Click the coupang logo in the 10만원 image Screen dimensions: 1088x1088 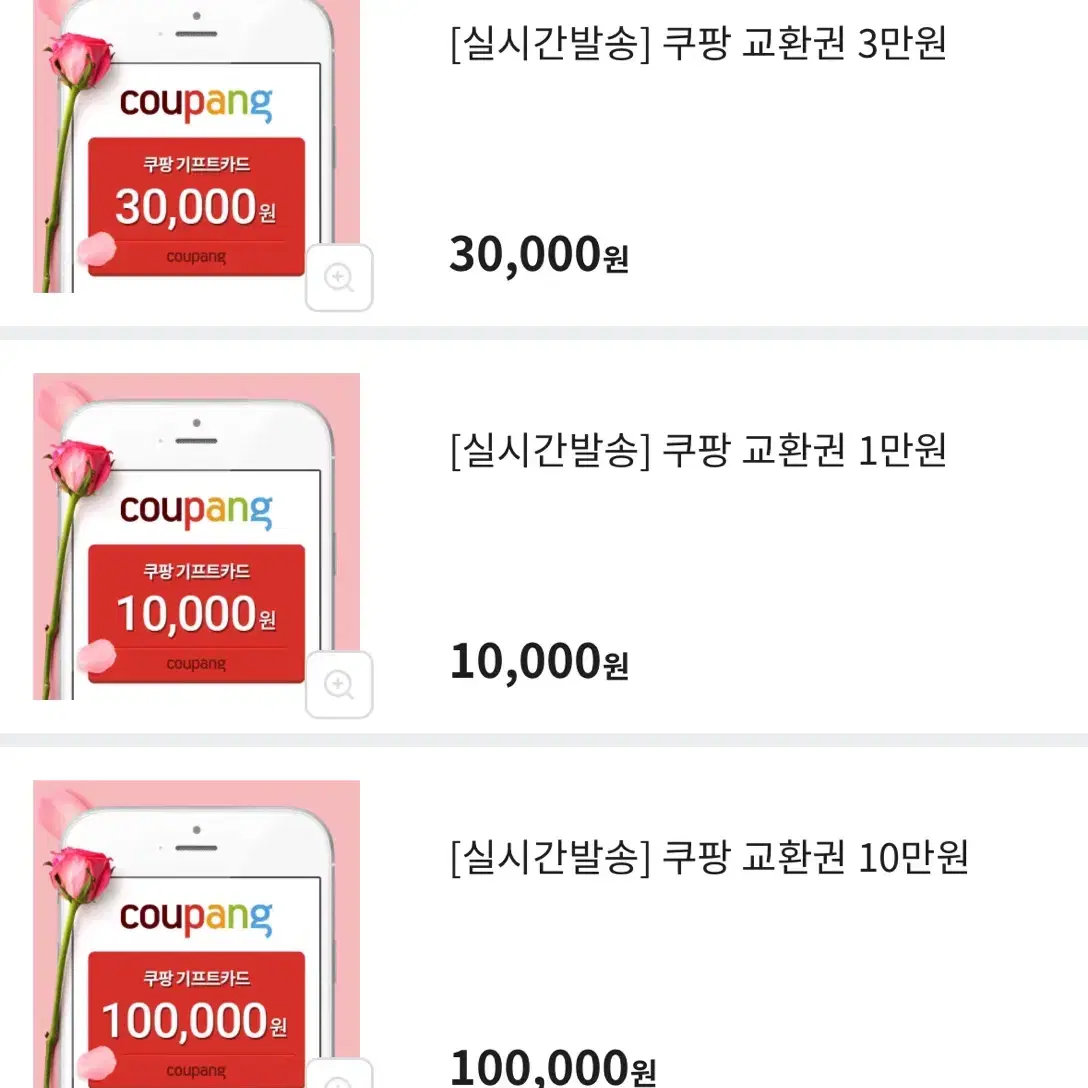[196, 918]
